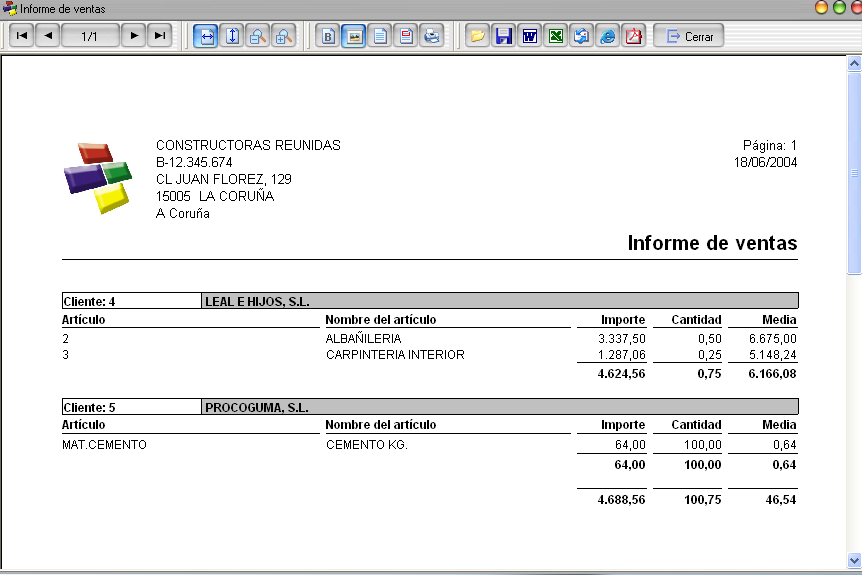Save the report with floppy disk icon
The height and width of the screenshot is (575, 862).
pos(504,36)
